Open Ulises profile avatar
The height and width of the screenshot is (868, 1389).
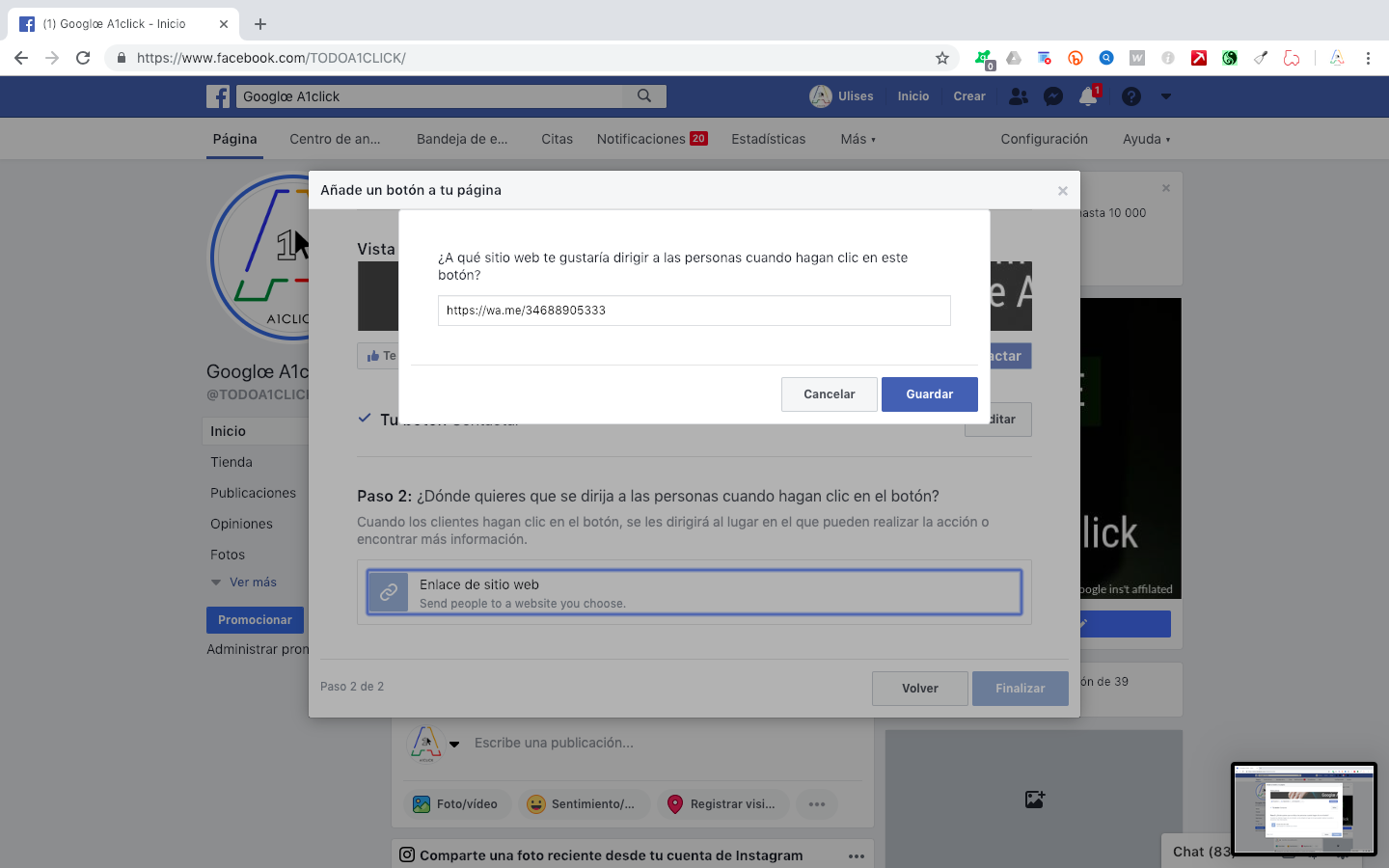pos(821,96)
